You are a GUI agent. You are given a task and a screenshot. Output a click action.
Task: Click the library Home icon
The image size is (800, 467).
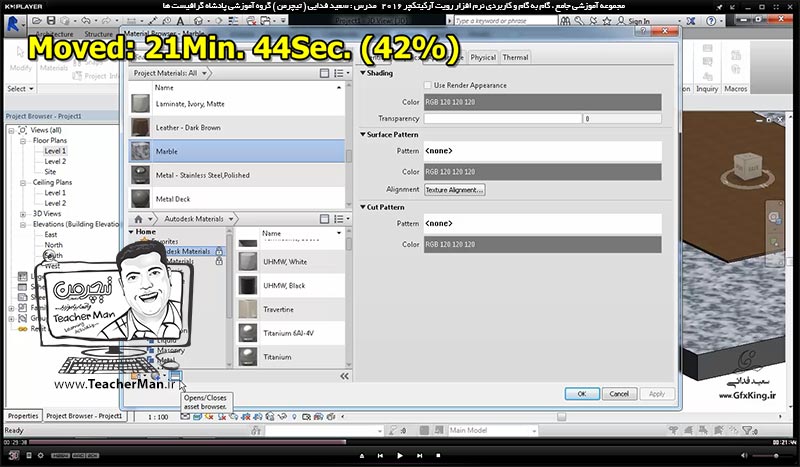coord(138,219)
